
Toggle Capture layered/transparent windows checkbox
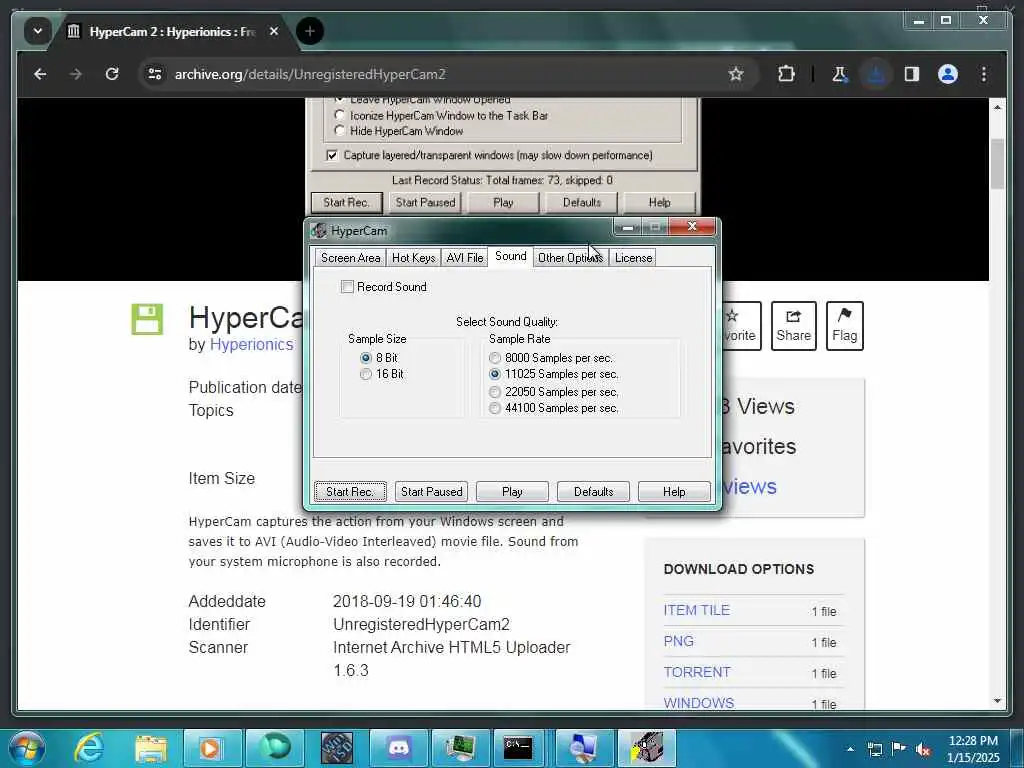332,155
